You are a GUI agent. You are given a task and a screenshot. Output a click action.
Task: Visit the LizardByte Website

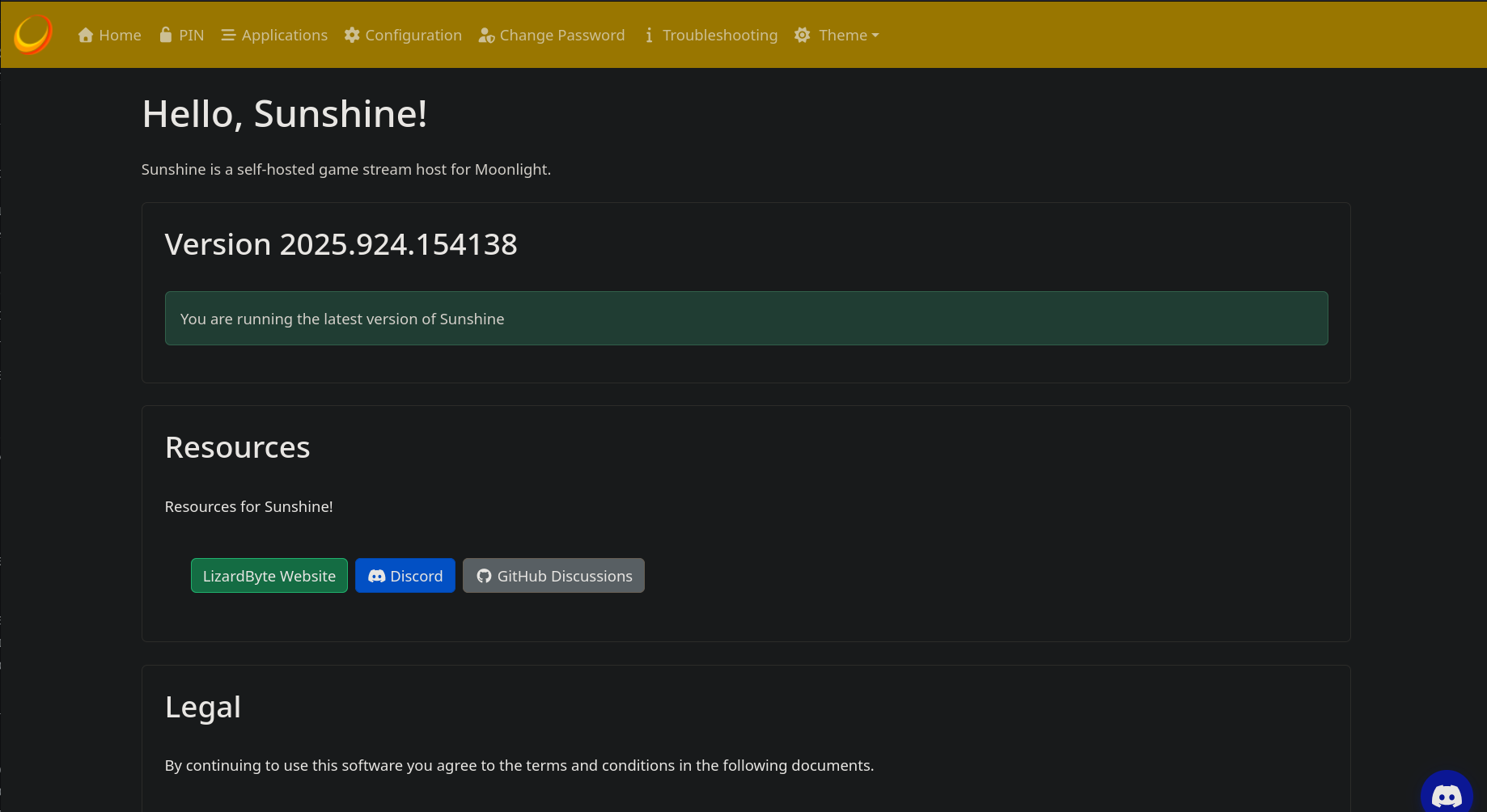[x=269, y=576]
